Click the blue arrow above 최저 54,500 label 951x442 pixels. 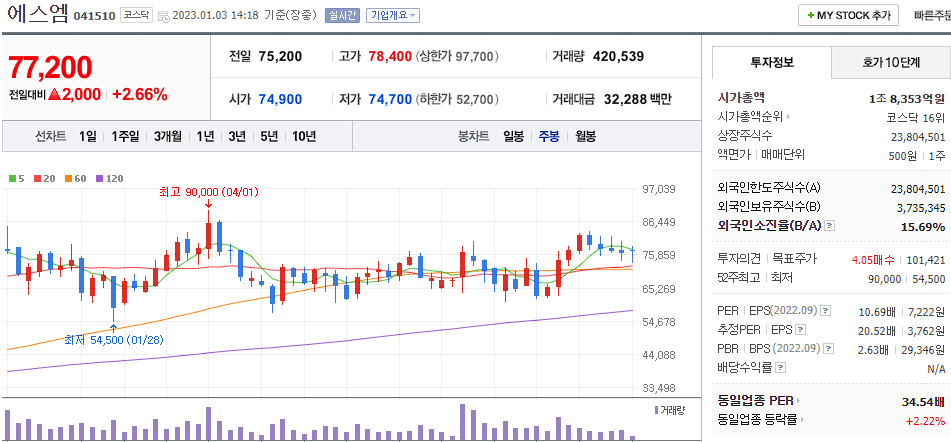point(113,328)
